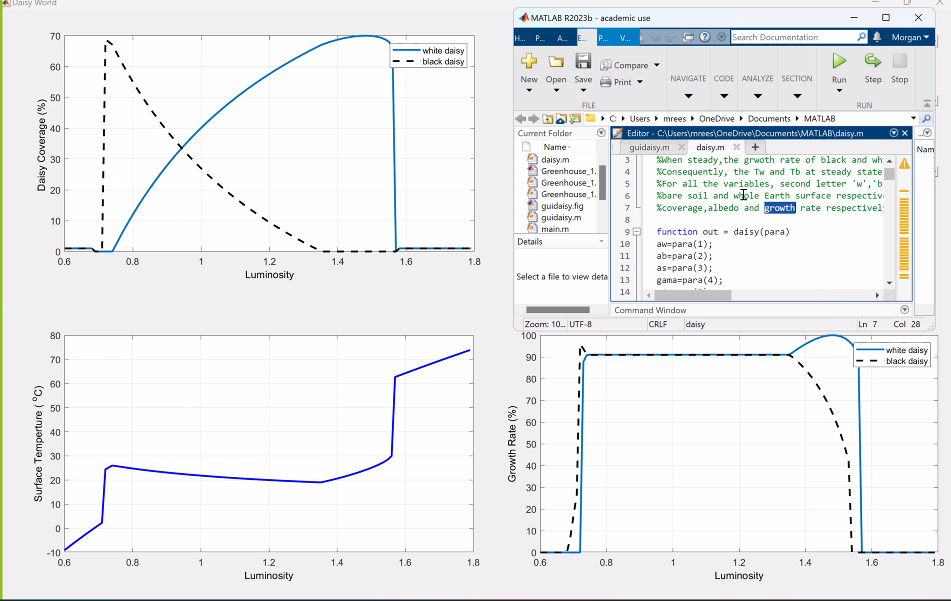Click the Step button

pos(873,62)
